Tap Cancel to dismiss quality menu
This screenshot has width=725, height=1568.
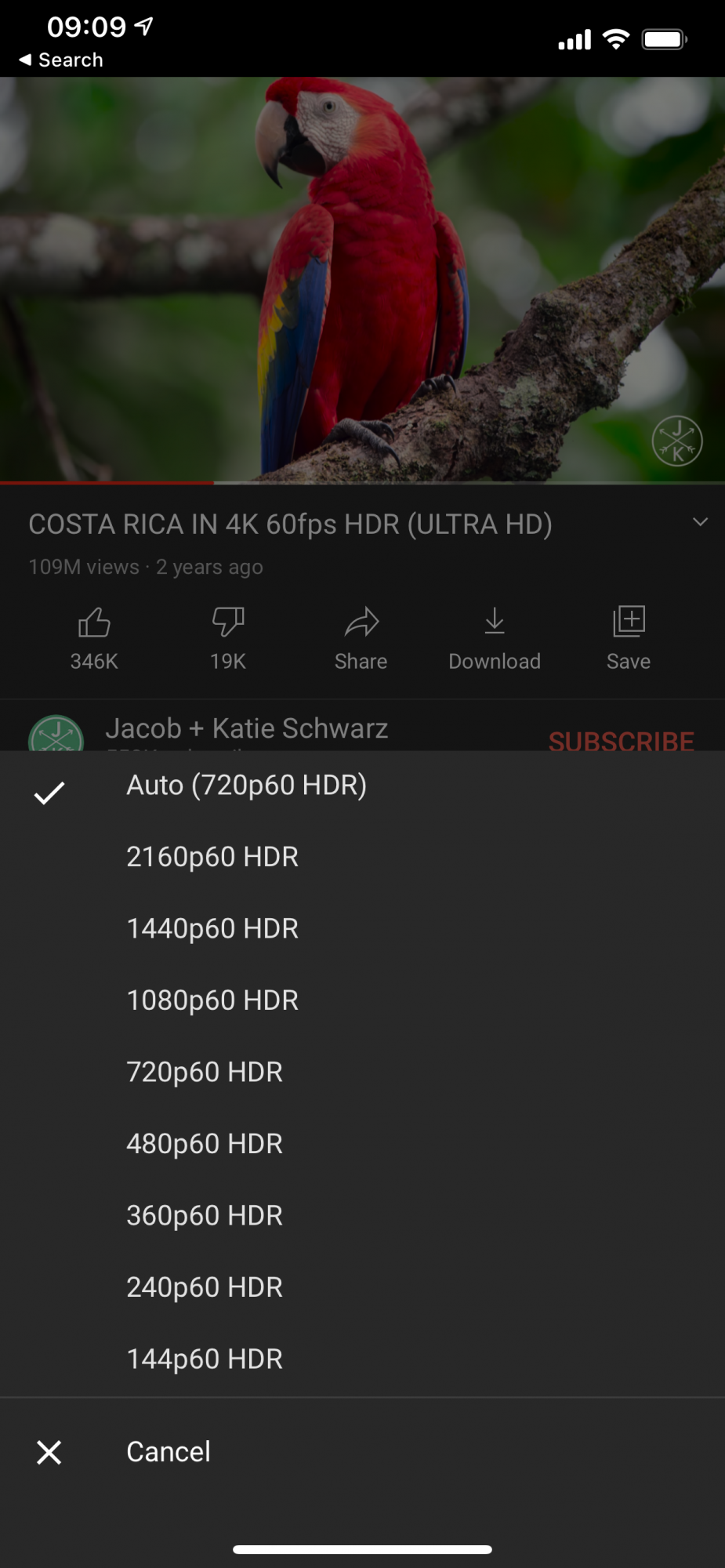coord(362,1452)
